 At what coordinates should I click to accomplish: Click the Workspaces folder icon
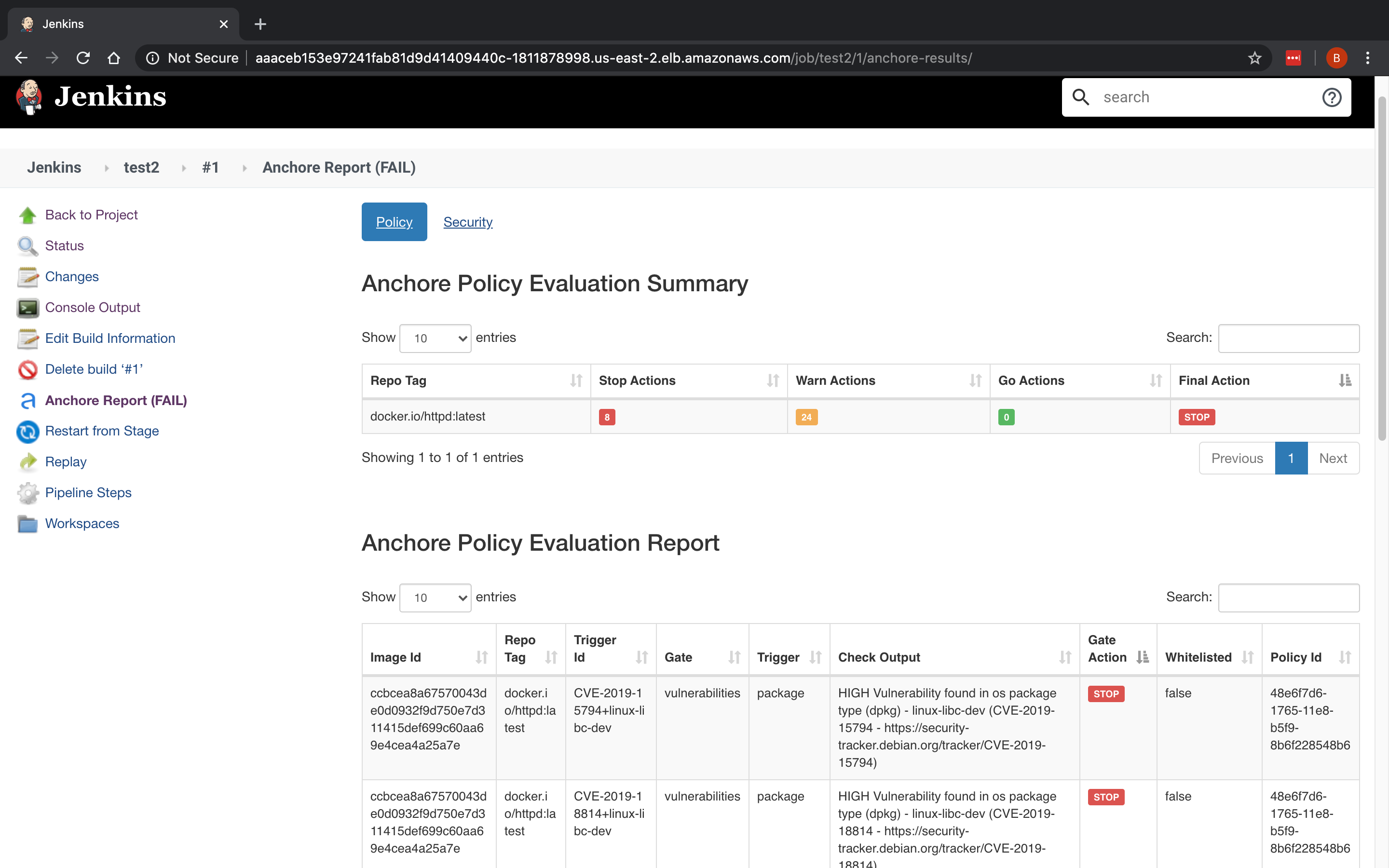point(27,524)
